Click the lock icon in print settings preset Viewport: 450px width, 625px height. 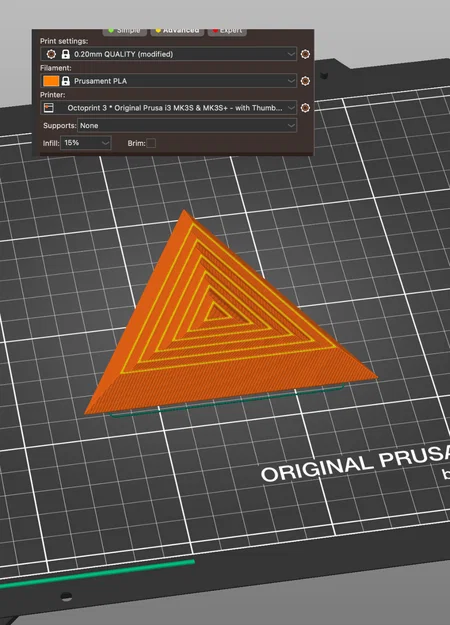coord(66,54)
